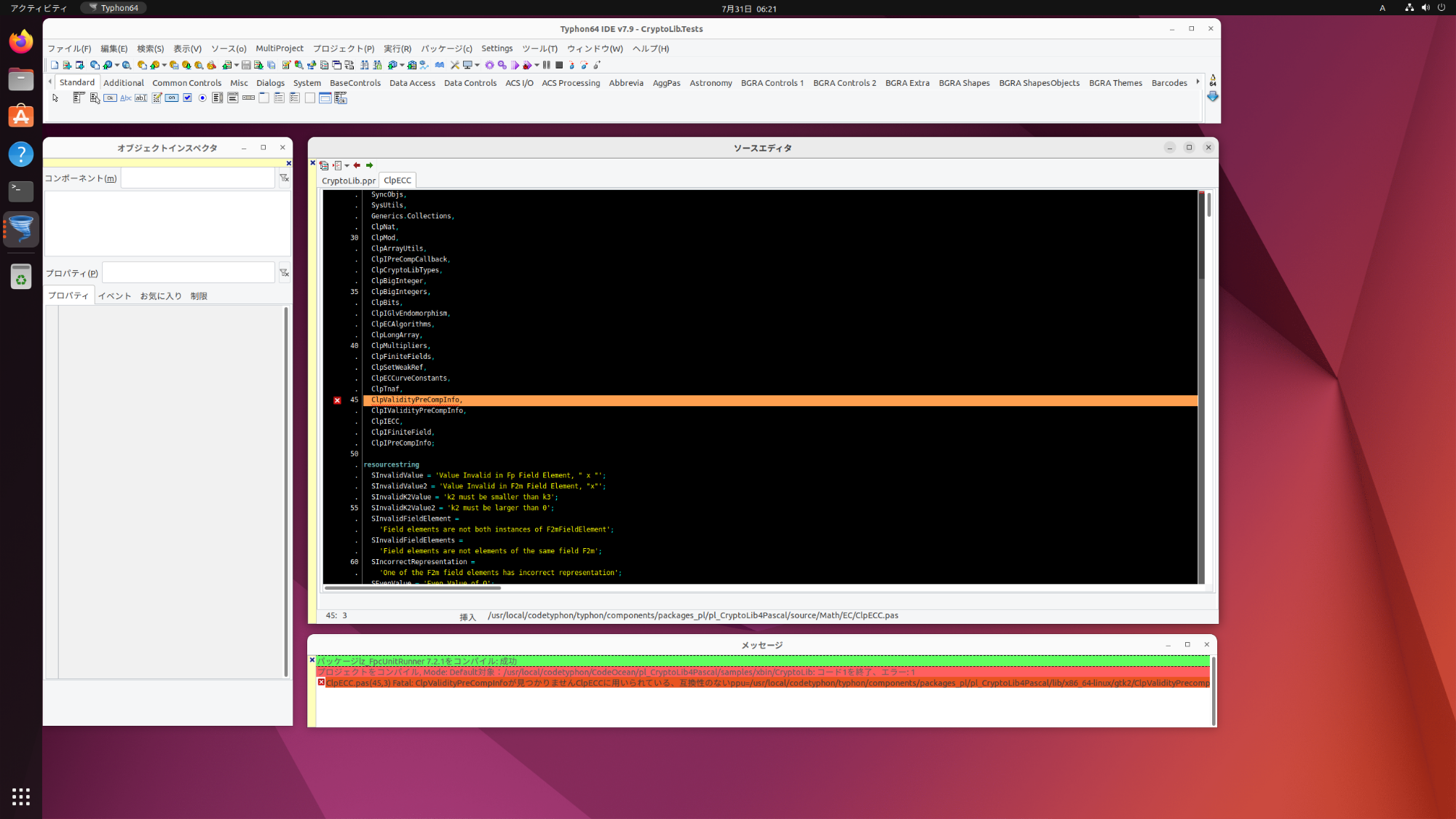
Task: Open the ヘルプ(H) menu
Action: (x=651, y=49)
